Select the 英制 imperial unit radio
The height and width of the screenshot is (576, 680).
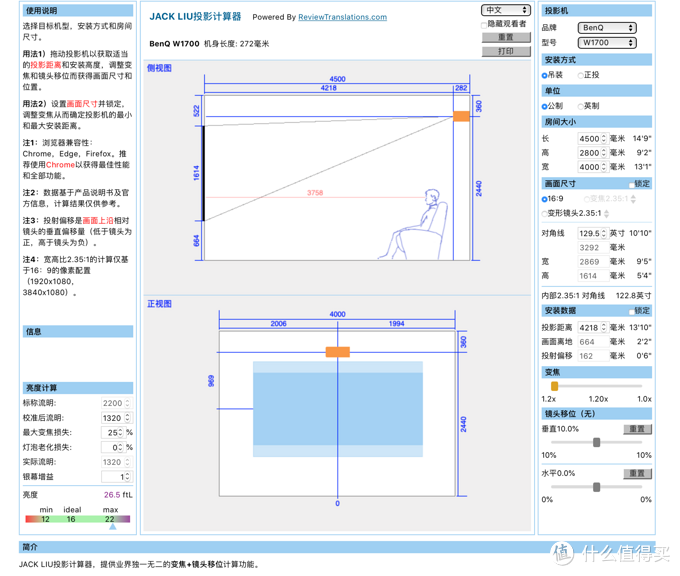pyautogui.click(x=580, y=106)
